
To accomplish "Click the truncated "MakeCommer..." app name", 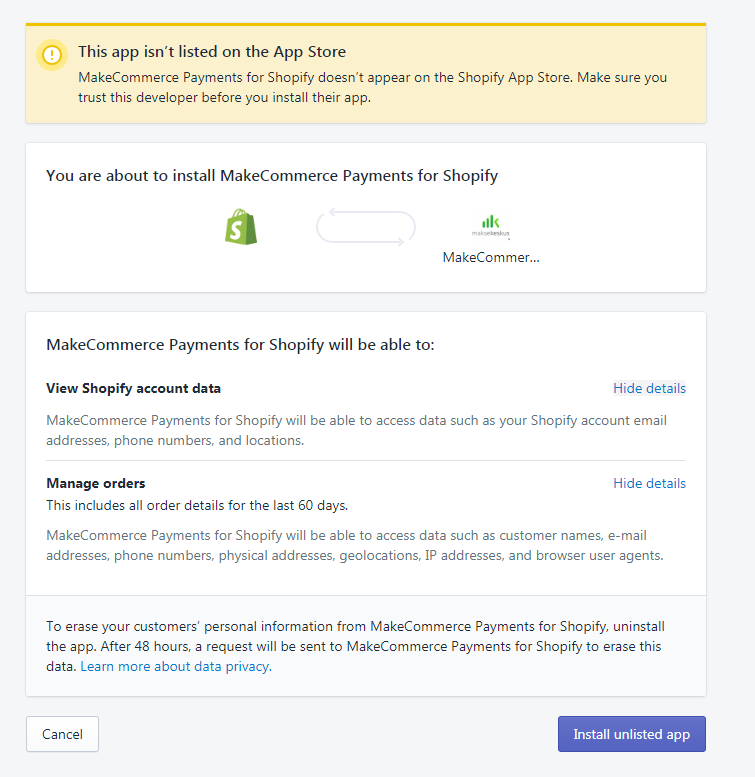I will pyautogui.click(x=490, y=258).
